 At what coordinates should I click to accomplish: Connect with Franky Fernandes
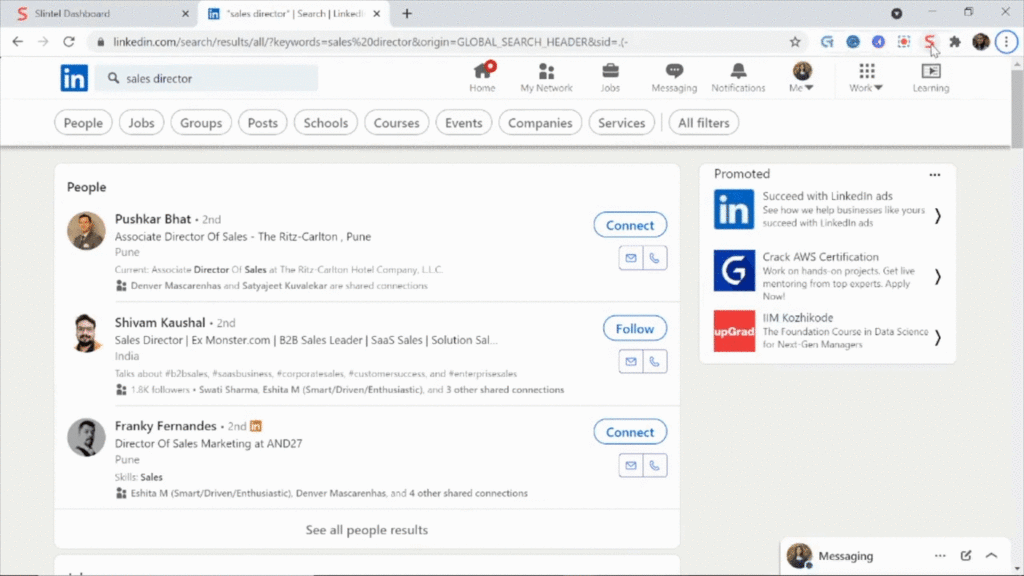(x=630, y=432)
